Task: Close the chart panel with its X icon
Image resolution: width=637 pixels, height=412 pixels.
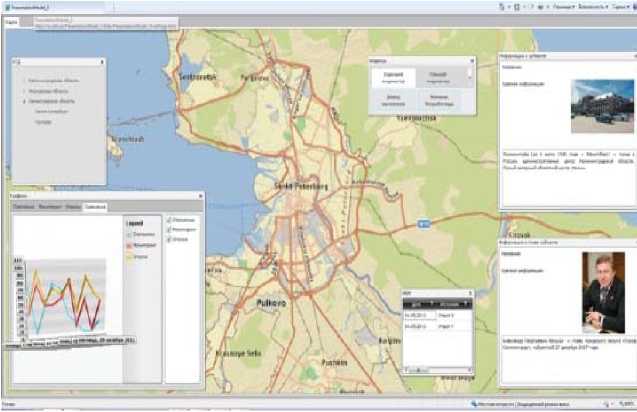Action: pyautogui.click(x=200, y=196)
